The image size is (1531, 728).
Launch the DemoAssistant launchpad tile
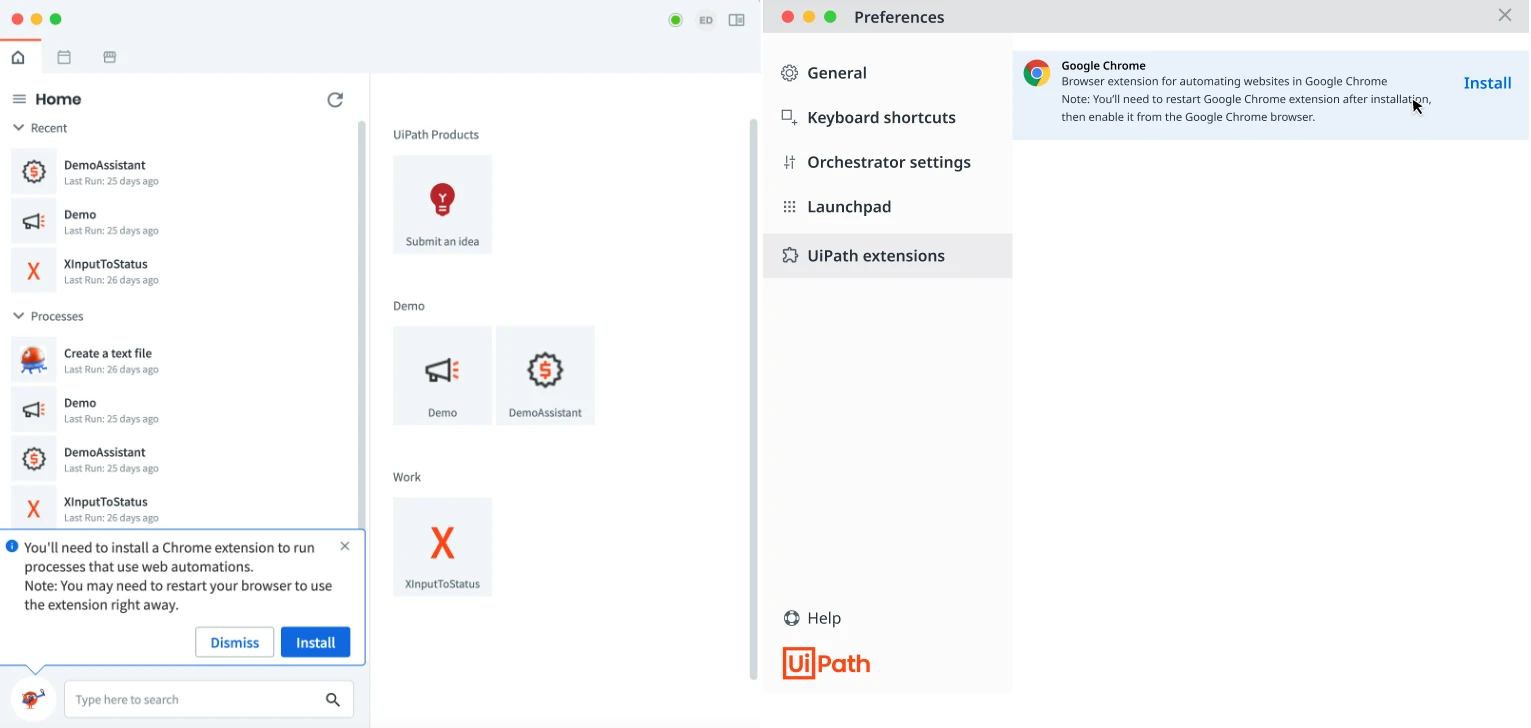click(x=545, y=375)
